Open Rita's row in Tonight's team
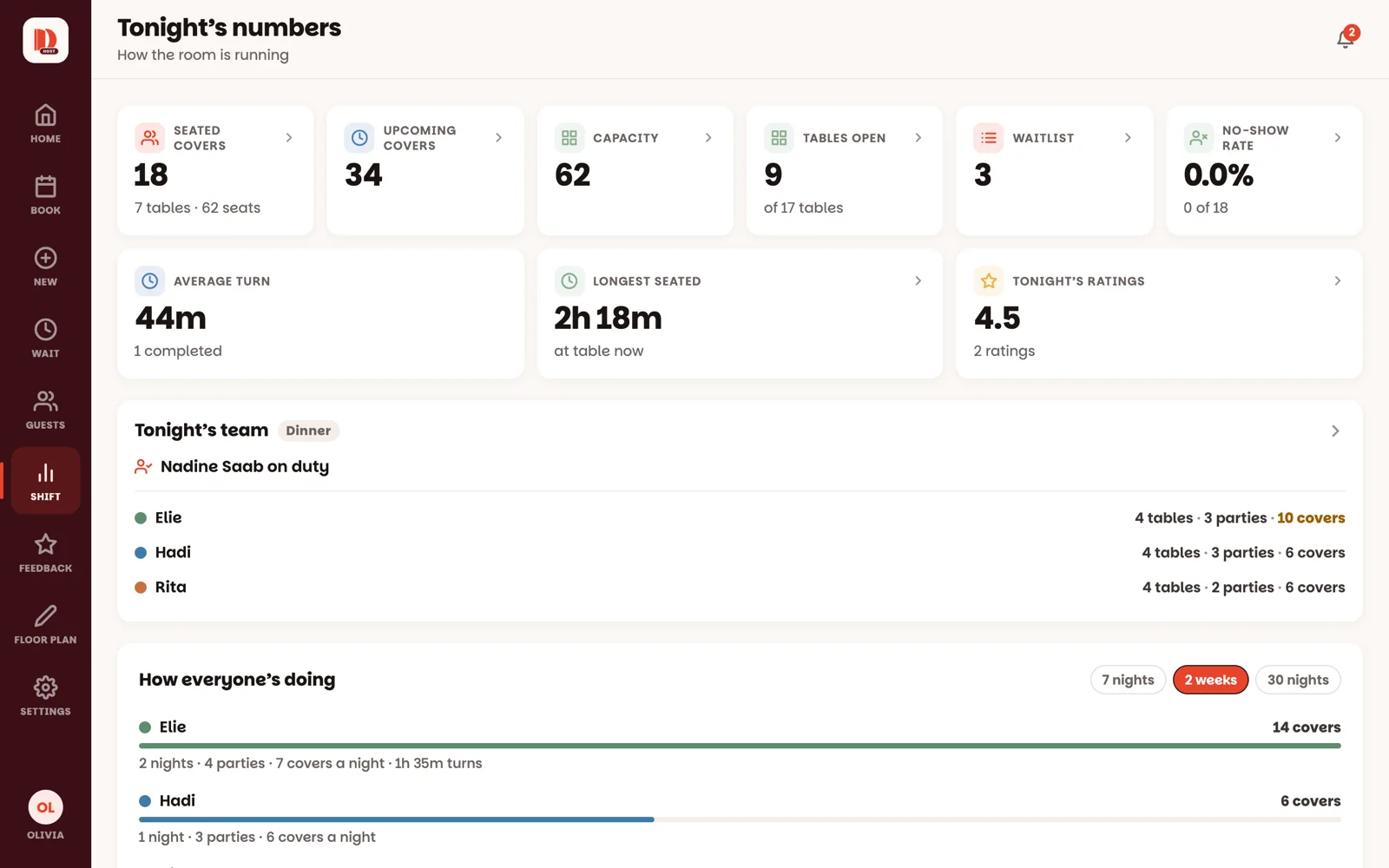The width and height of the screenshot is (1389, 868). click(x=740, y=588)
